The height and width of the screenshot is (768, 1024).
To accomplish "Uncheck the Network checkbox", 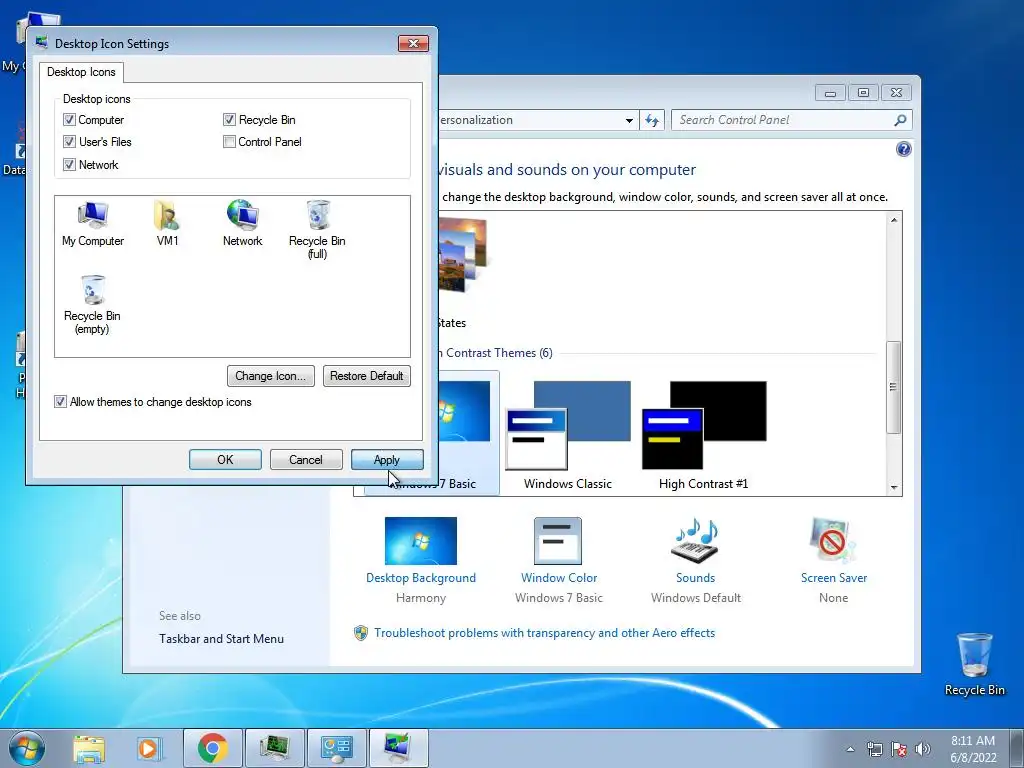I will 69,165.
